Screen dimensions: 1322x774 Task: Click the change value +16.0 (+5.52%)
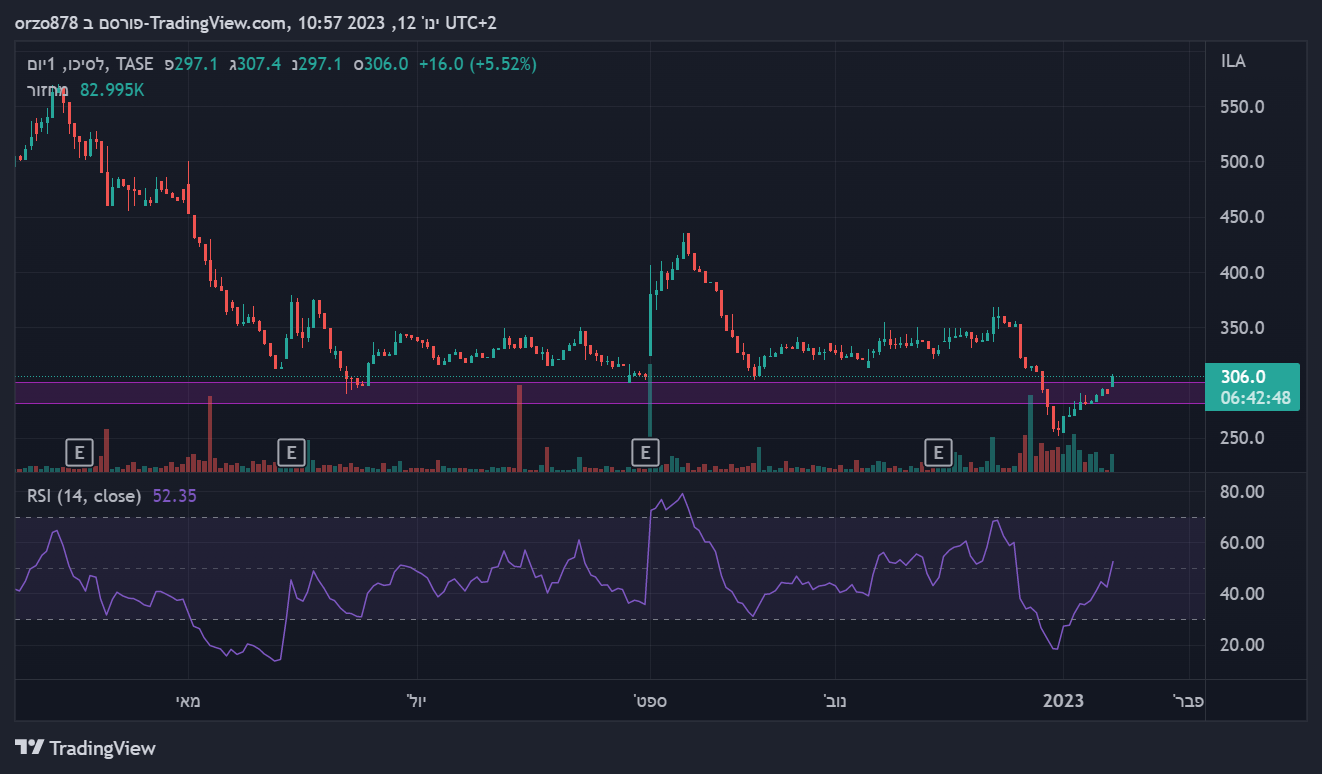click(477, 64)
